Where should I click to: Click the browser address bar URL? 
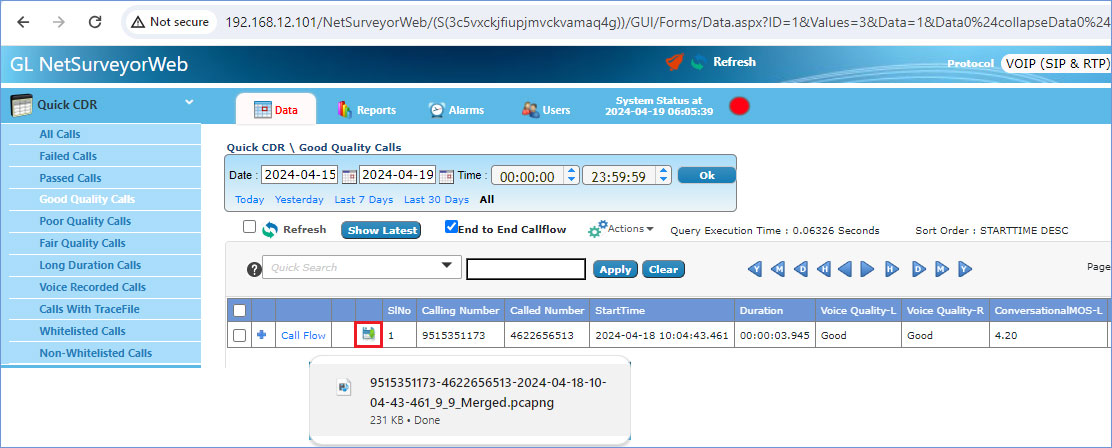pos(668,22)
